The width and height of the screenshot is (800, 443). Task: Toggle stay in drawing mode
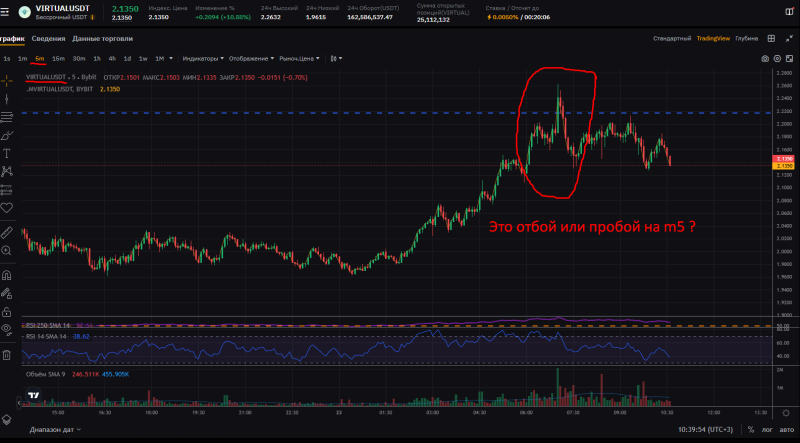tap(7, 293)
